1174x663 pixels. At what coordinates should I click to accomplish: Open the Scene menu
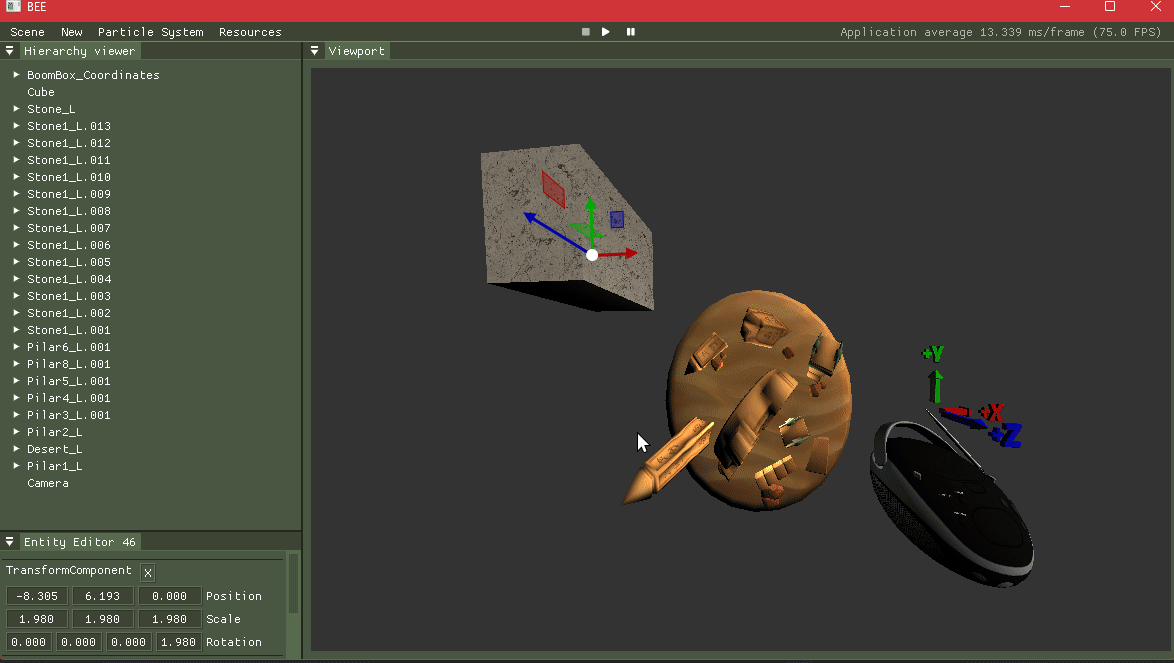pyautogui.click(x=27, y=32)
